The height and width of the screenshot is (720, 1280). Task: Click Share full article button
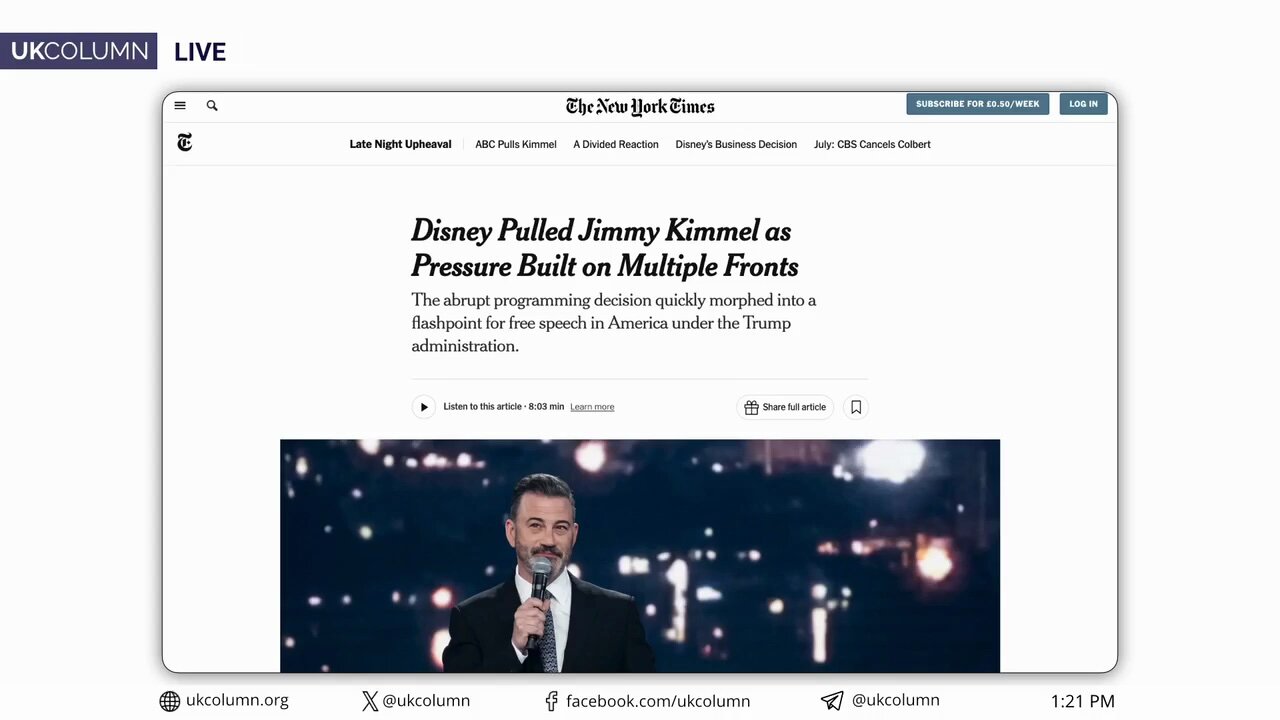point(785,407)
